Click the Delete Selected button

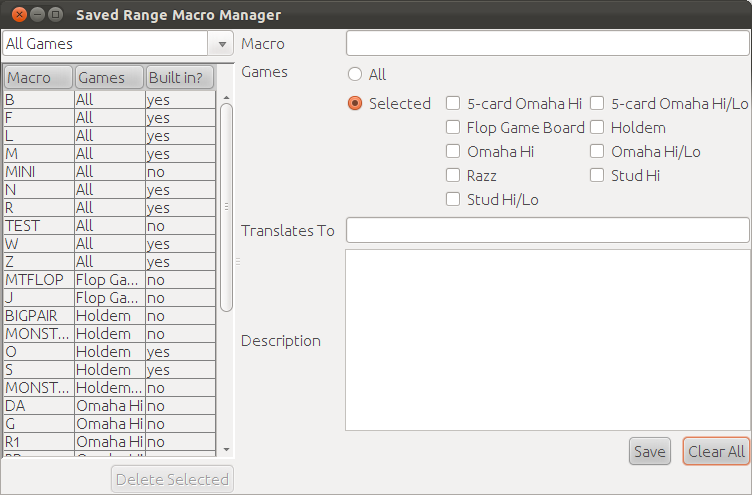point(172,479)
